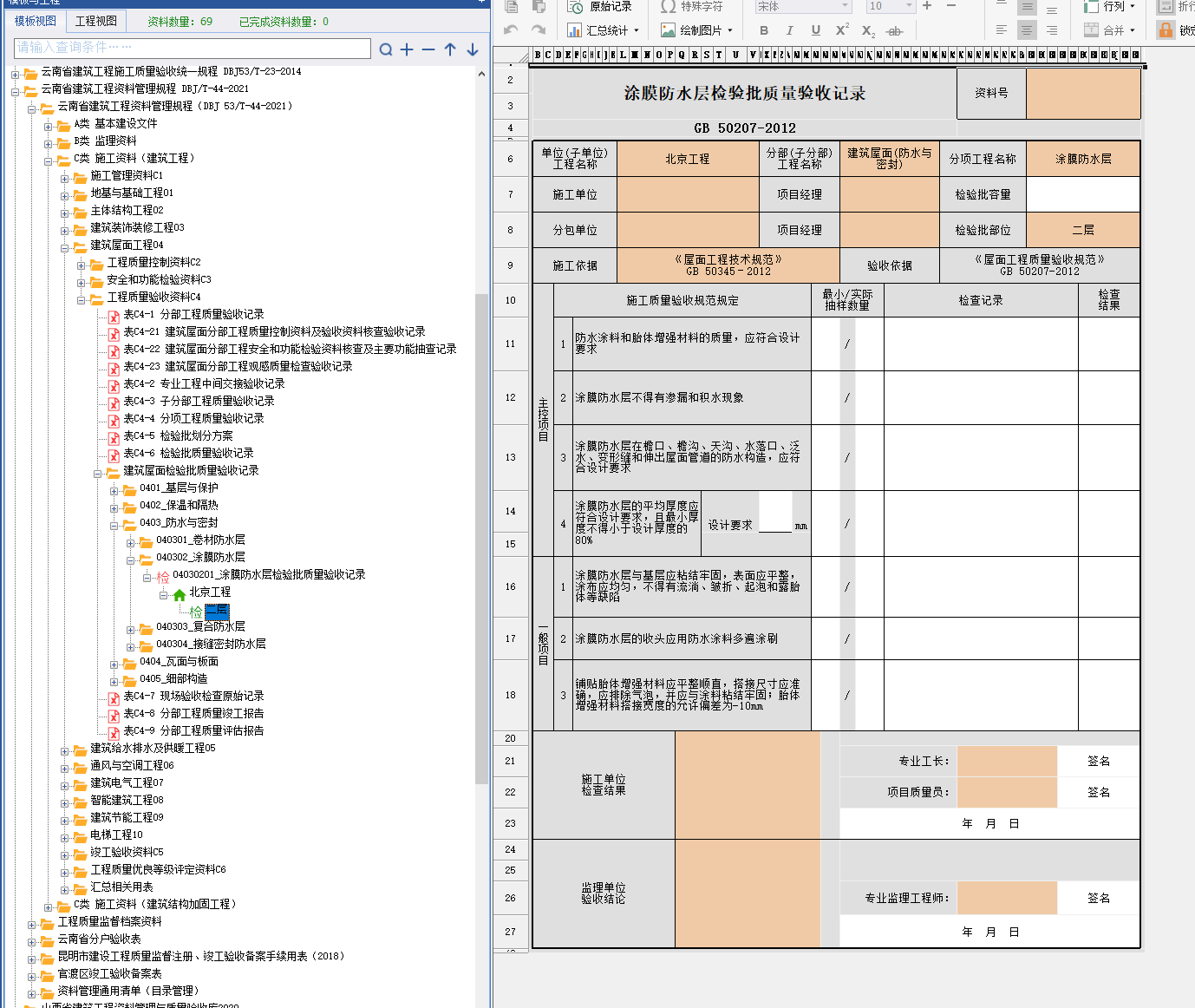Select the 电梯工程10 folder
The height and width of the screenshot is (1008, 1195).
(x=116, y=835)
